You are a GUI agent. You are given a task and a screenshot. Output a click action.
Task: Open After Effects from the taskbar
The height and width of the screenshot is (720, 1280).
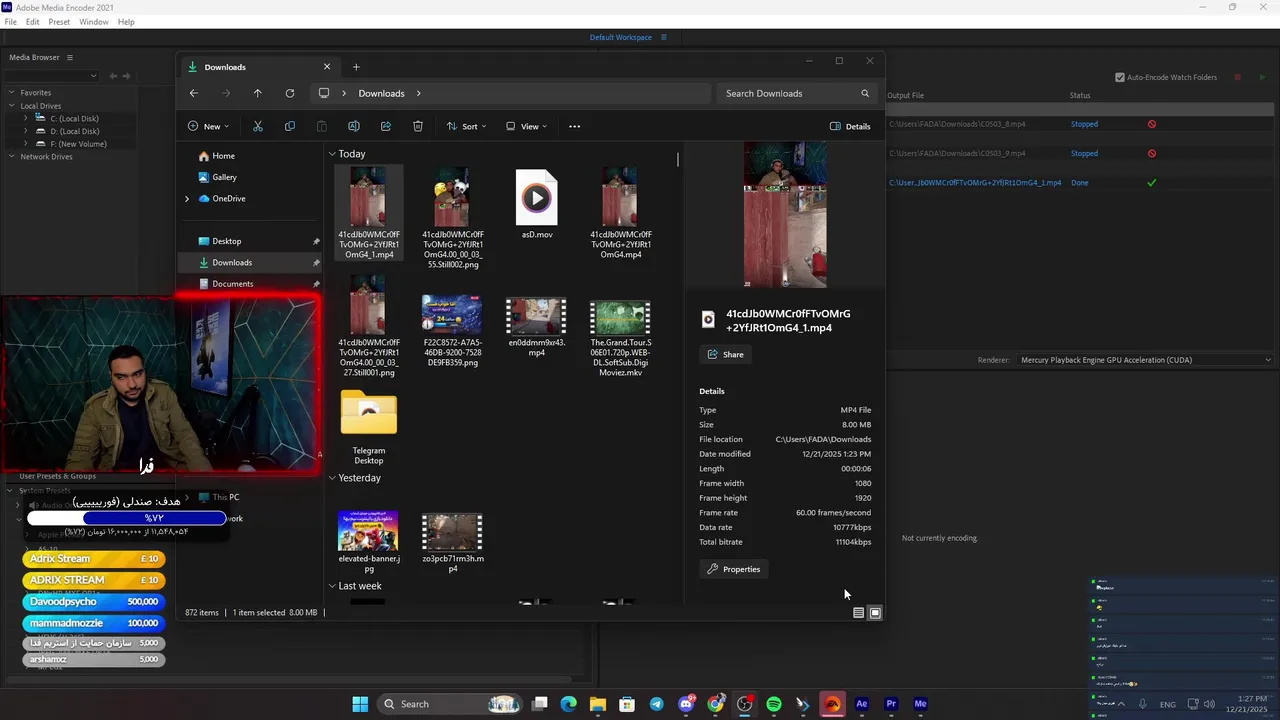pyautogui.click(x=862, y=704)
